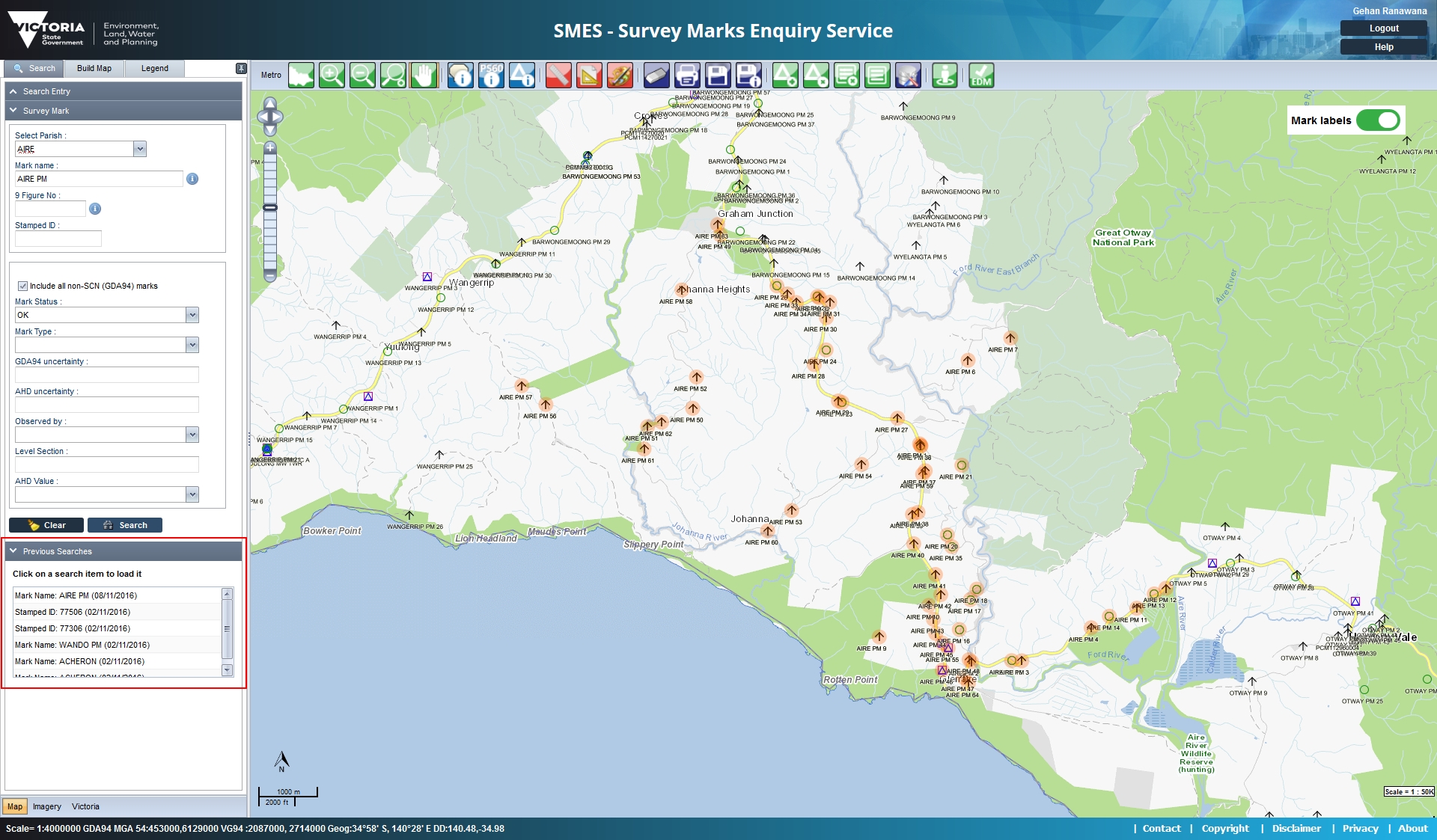Open the Observed by dropdown
Viewport: 1437px width, 840px height.
click(x=192, y=435)
